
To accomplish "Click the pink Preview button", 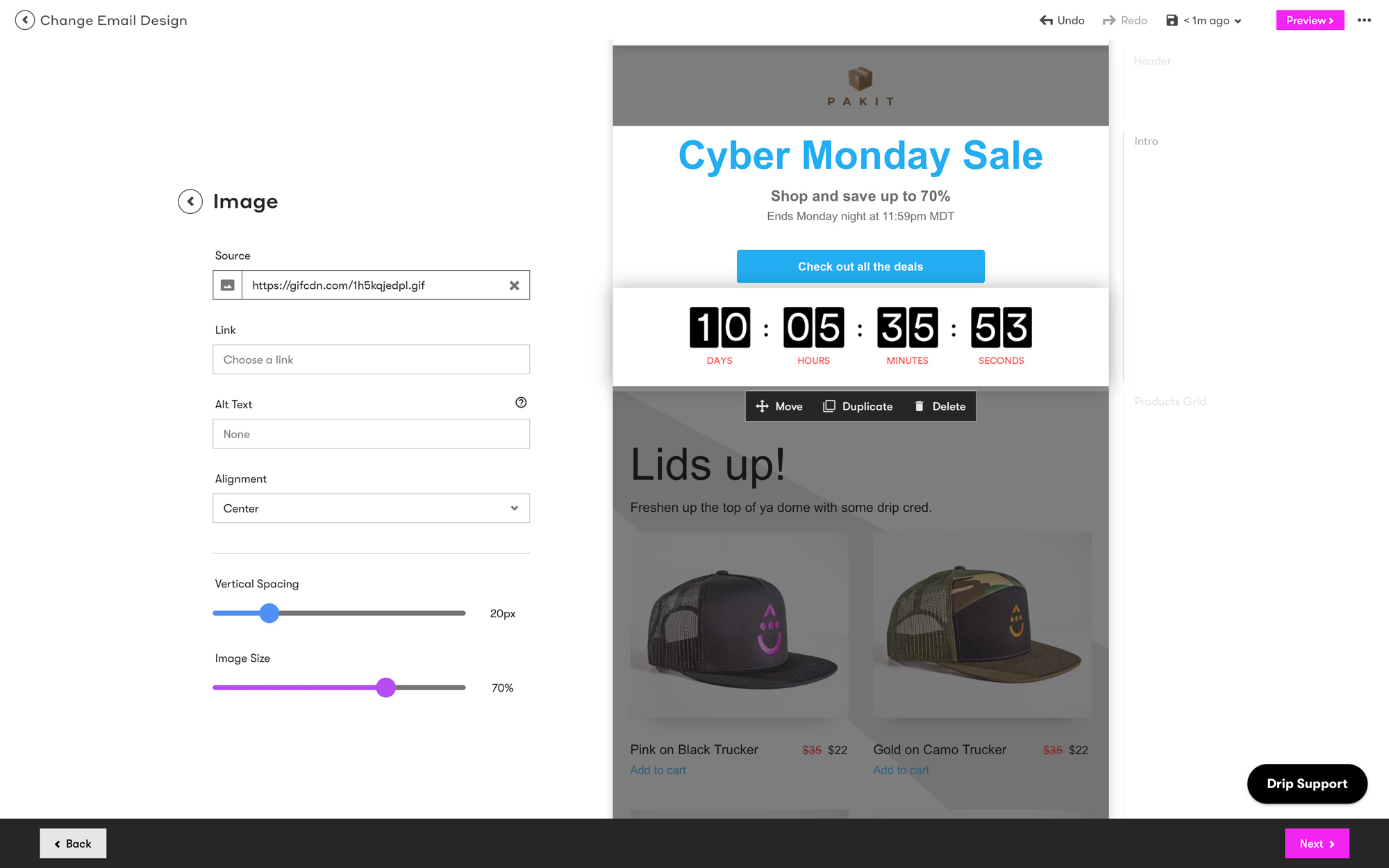I will [1310, 20].
